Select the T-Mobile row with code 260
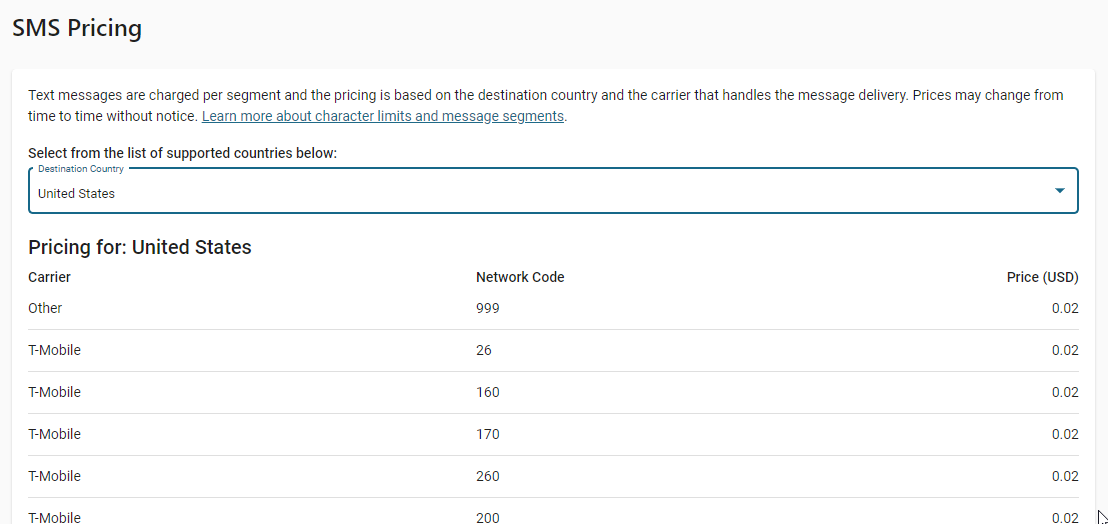Viewport: 1108px width, 524px height. coord(553,477)
